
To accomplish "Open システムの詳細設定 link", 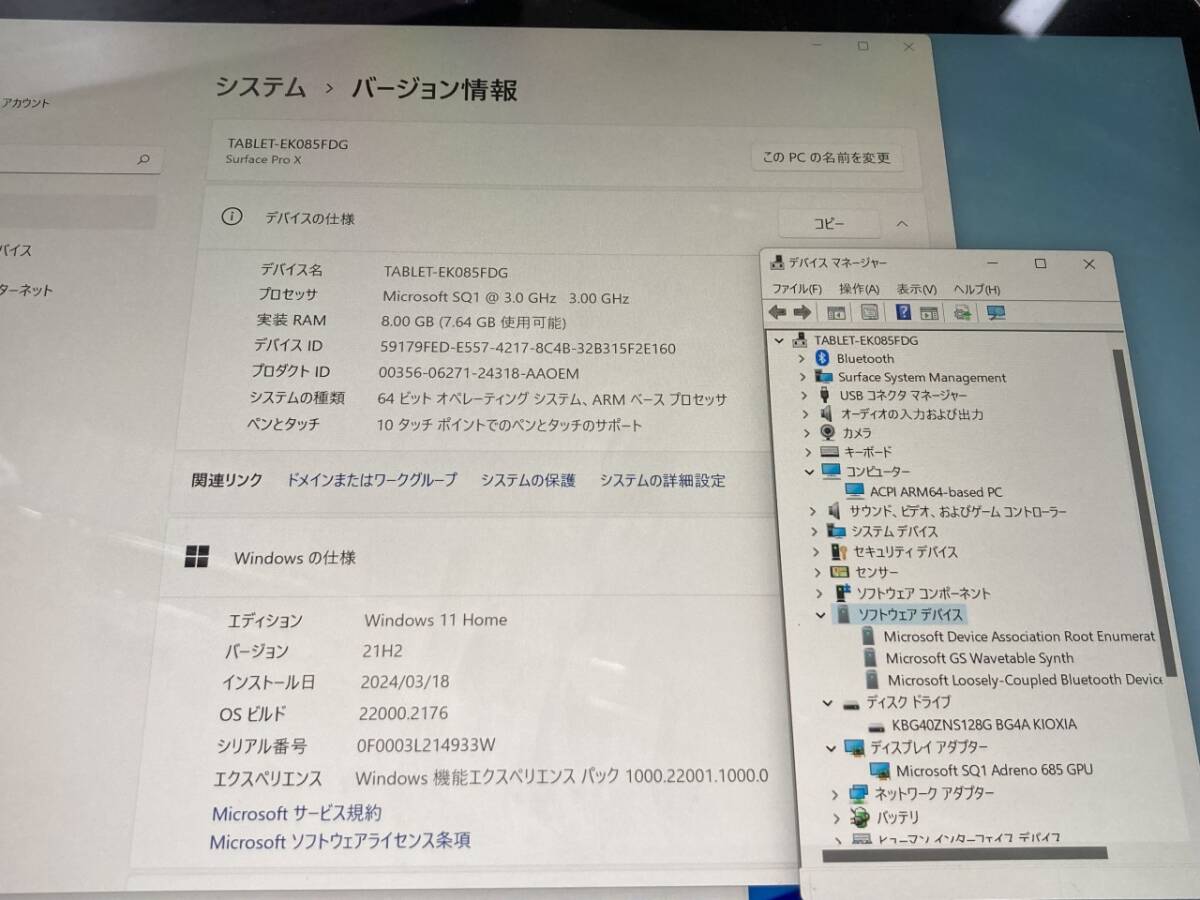I will pos(663,480).
